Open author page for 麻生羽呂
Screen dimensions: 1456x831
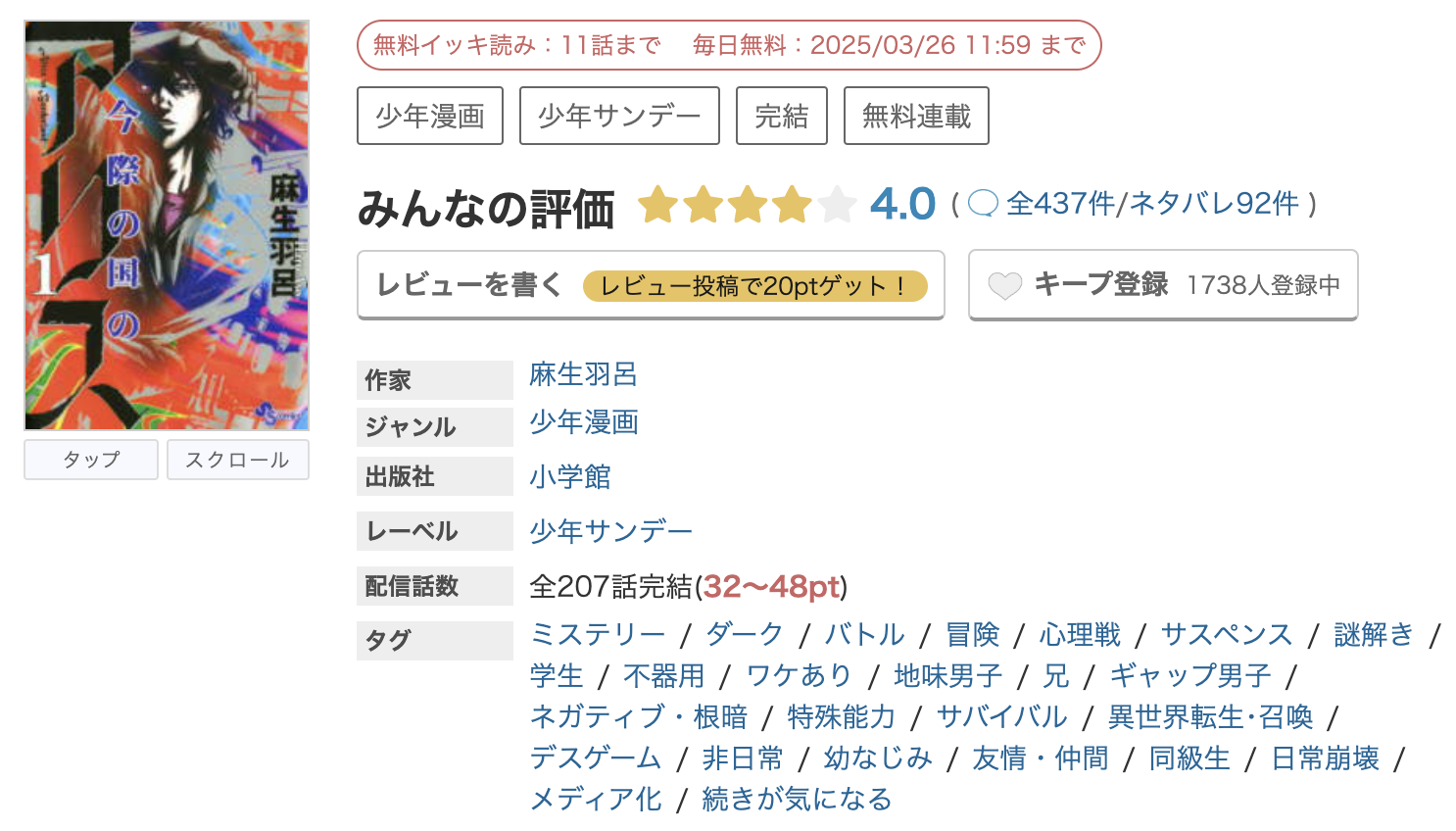(582, 373)
